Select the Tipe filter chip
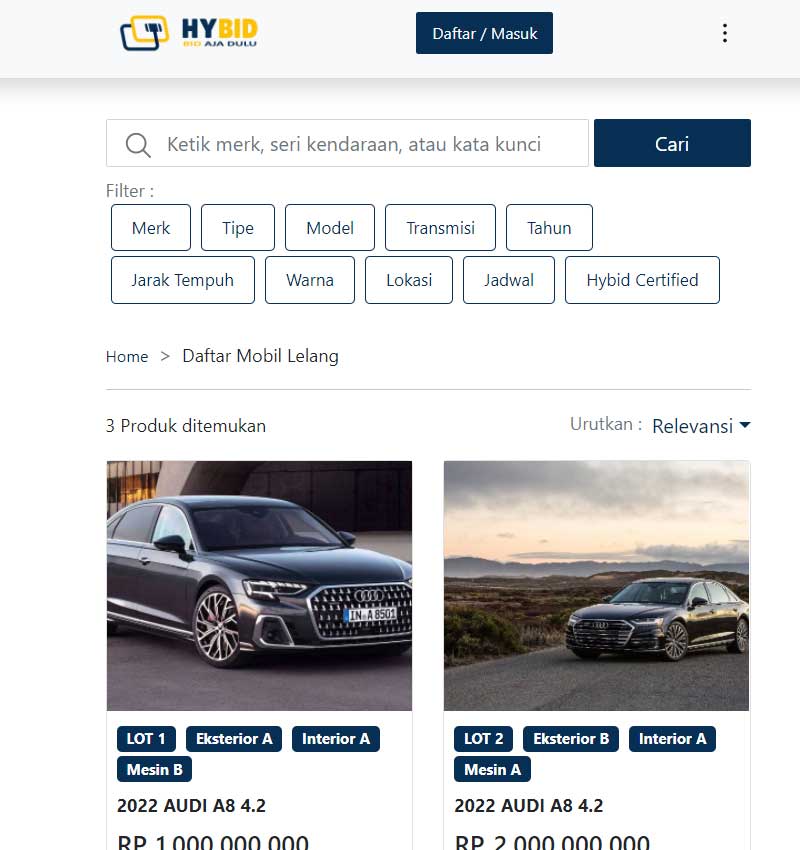800x850 pixels. point(237,228)
